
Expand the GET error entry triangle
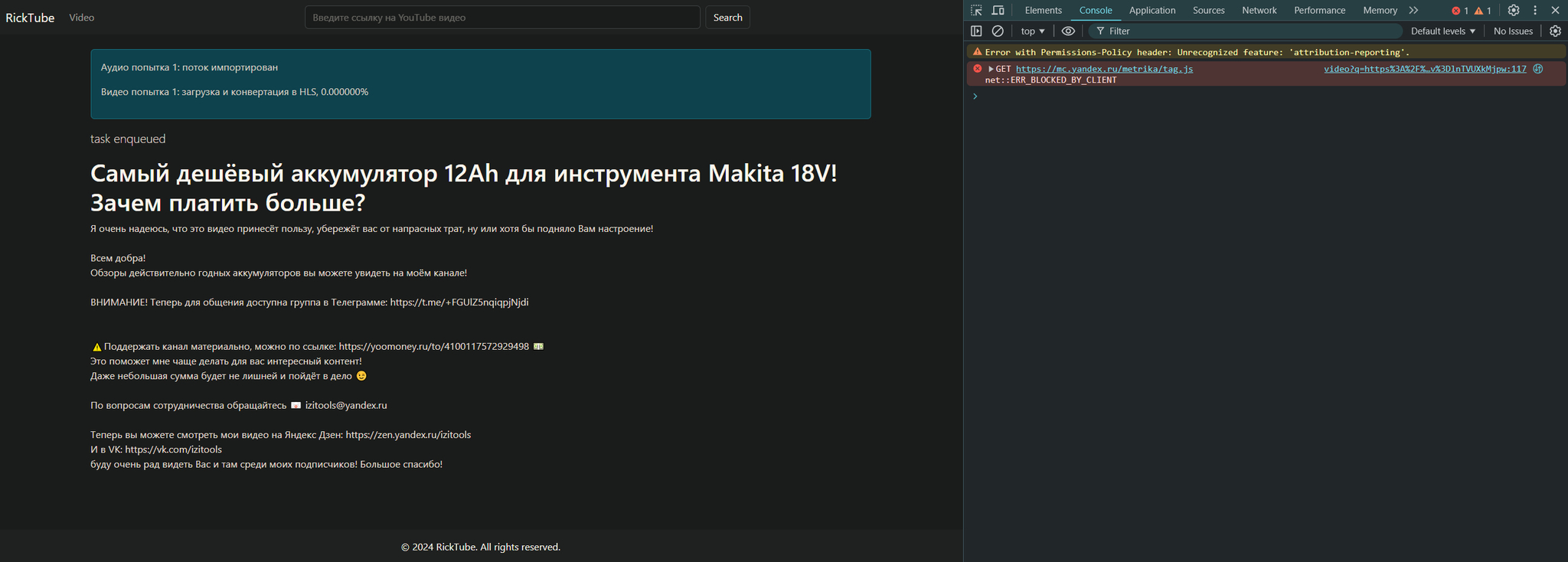(991, 69)
